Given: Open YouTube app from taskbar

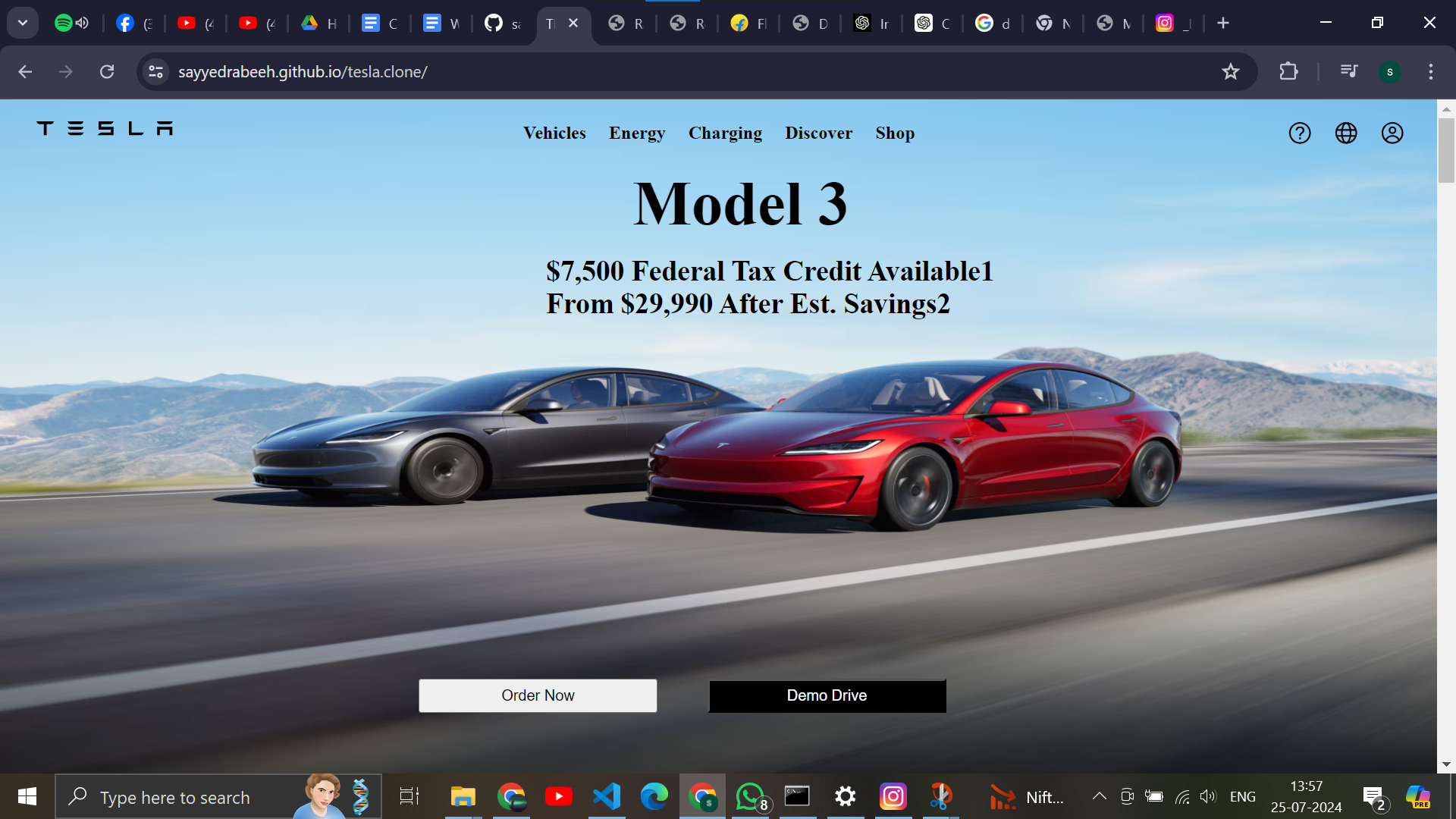Looking at the screenshot, I should point(559,796).
